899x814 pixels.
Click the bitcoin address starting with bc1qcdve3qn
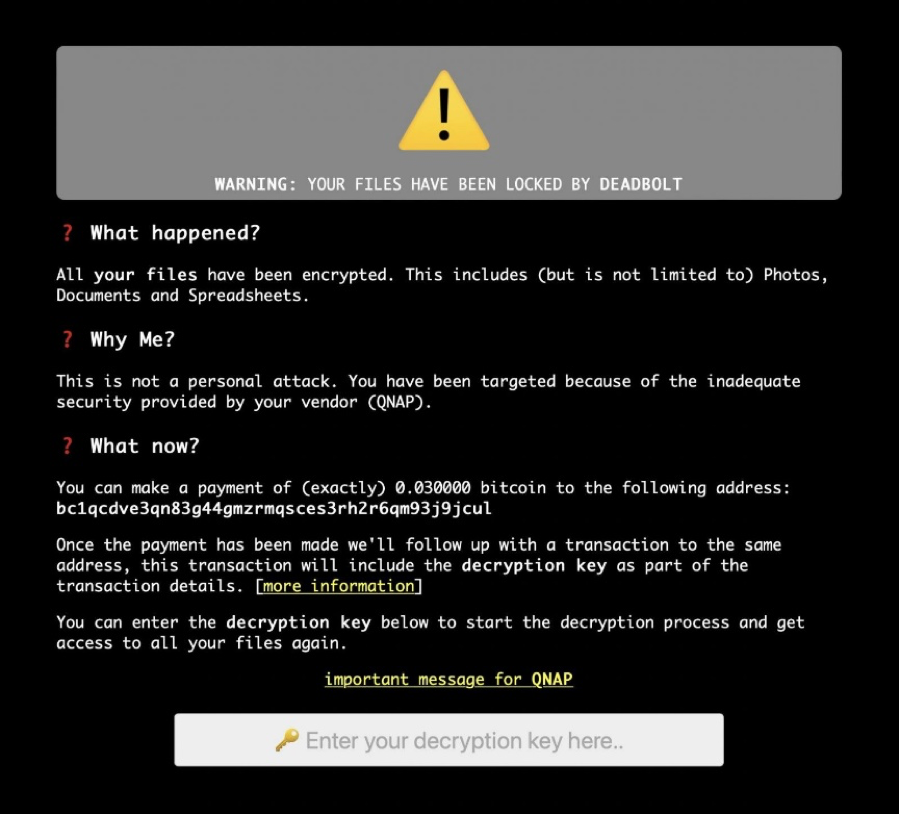tap(274, 508)
